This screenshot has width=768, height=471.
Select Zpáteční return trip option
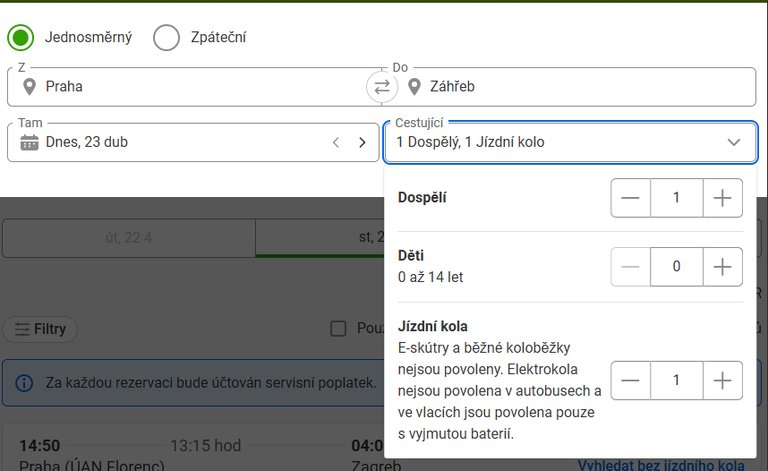(166, 38)
